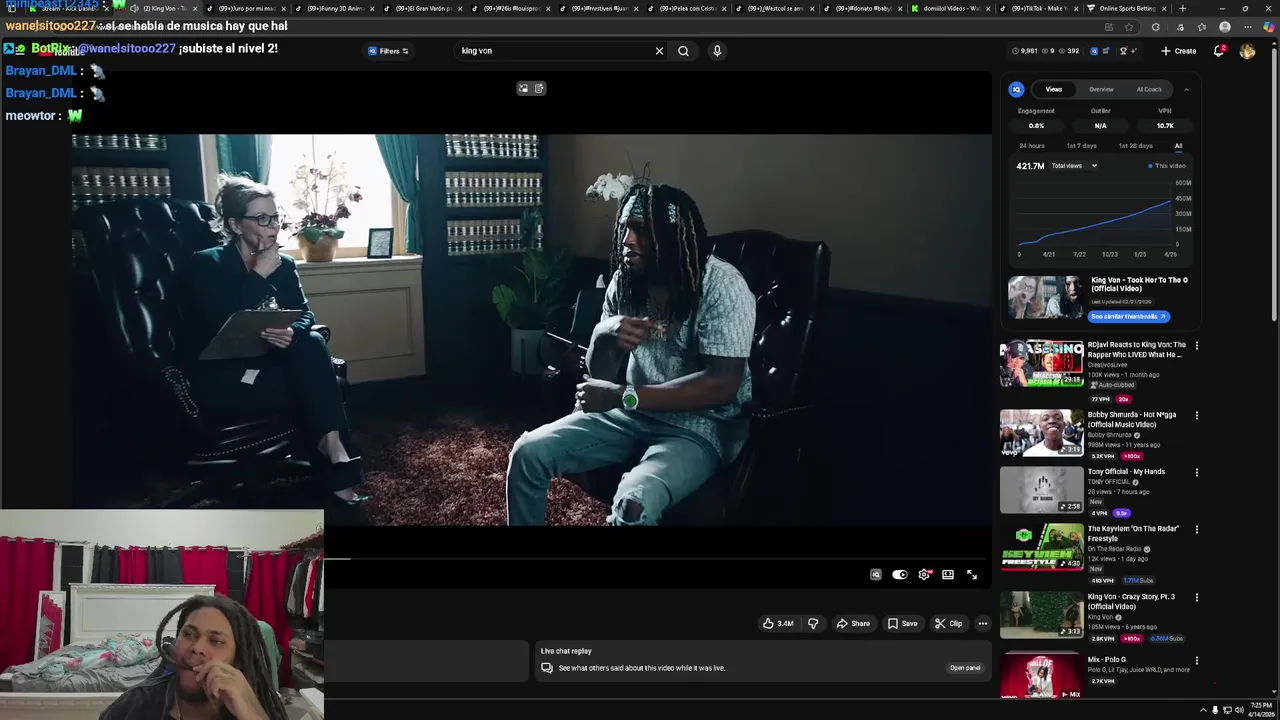
Task: Open options for Tony Official My Hands
Action: click(x=1196, y=473)
